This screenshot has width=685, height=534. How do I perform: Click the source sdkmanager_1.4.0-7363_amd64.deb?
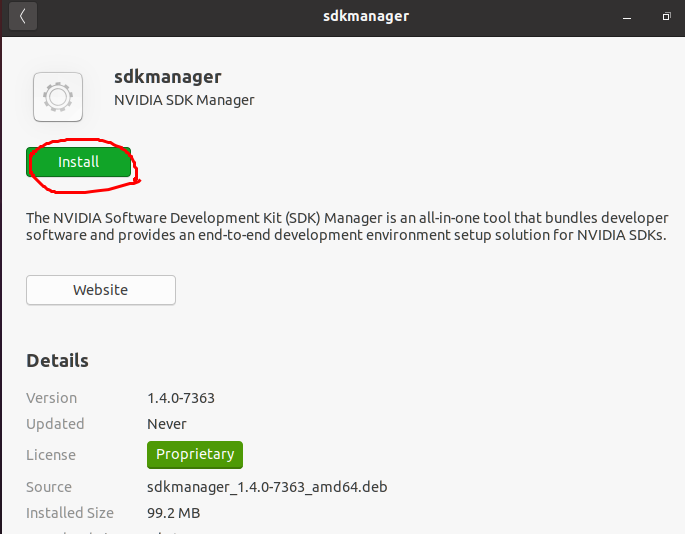267,487
